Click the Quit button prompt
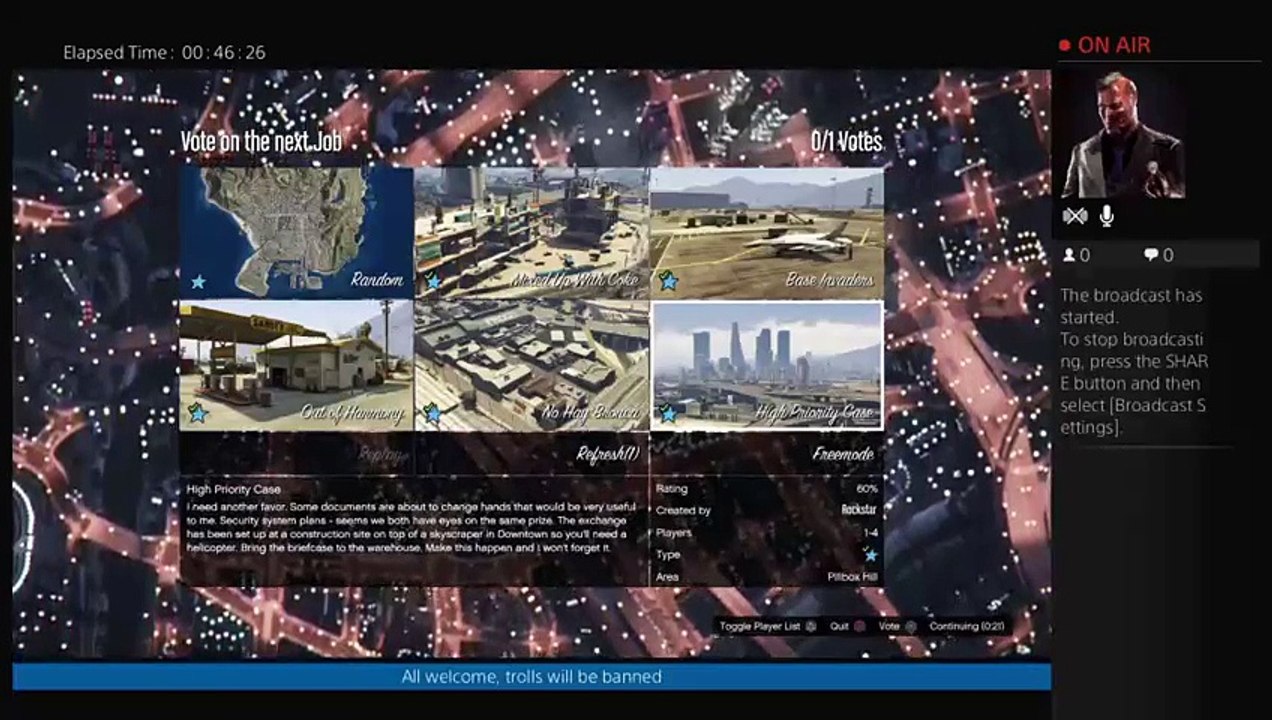 (x=847, y=626)
